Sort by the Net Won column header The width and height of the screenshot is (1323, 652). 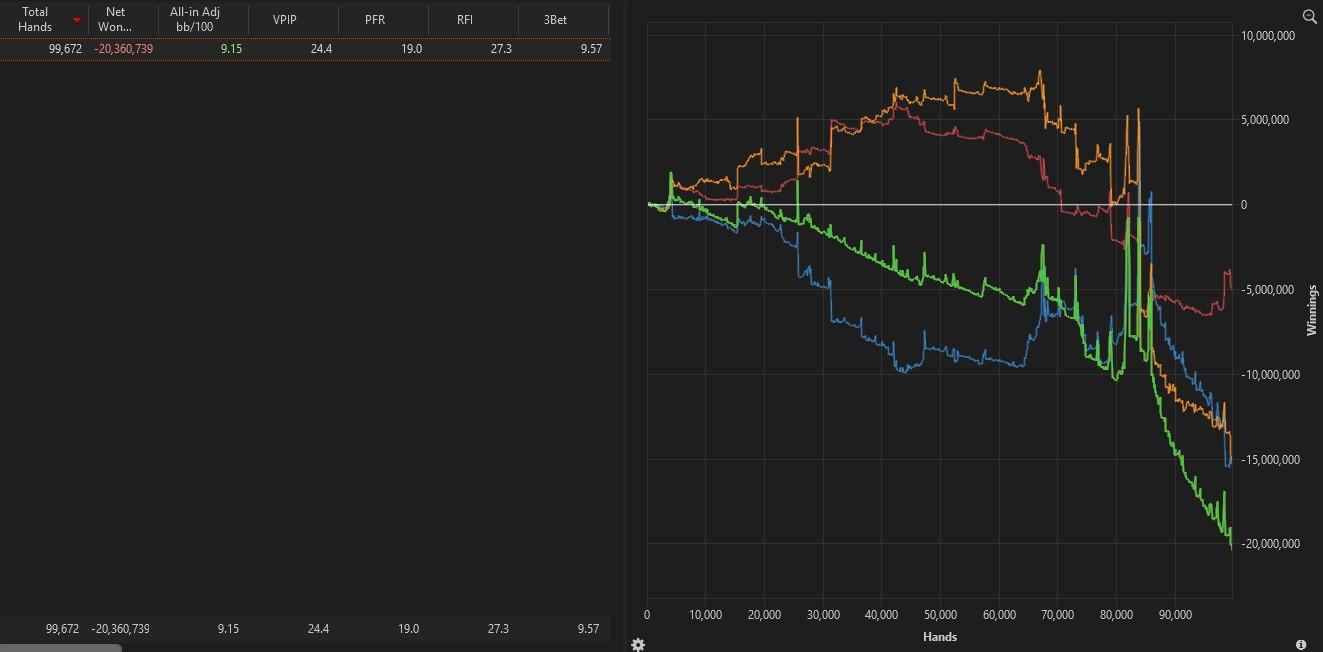[x=115, y=20]
